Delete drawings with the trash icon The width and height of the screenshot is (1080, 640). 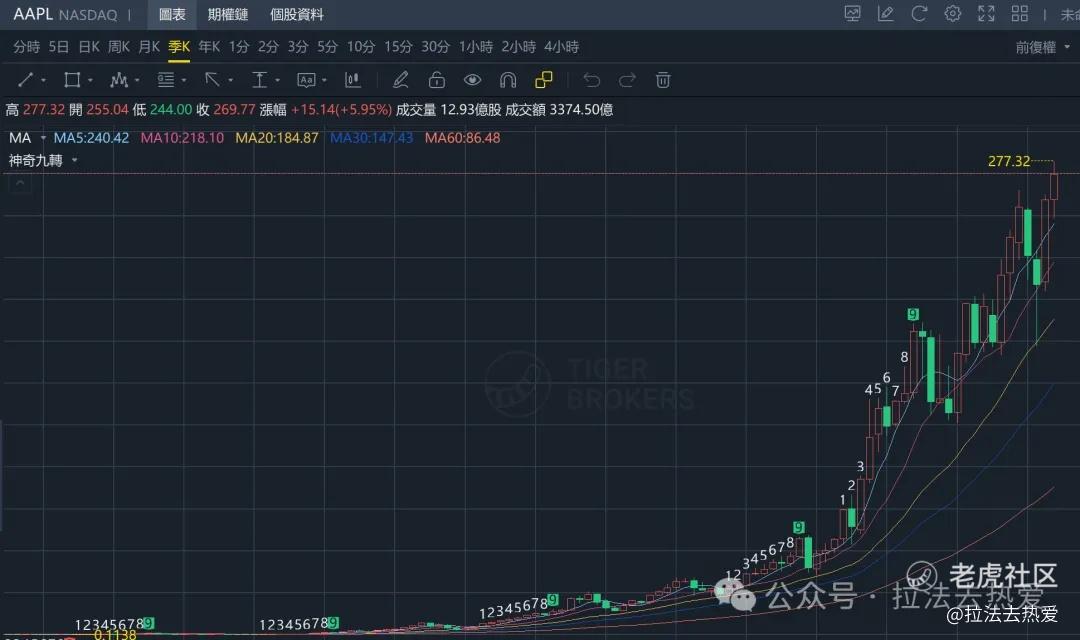tap(663, 80)
